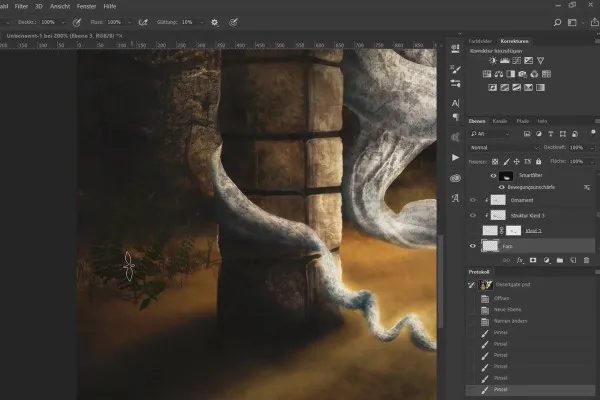Add a Hue/Saturation adjustment icon
The image size is (600, 400).
487,74
